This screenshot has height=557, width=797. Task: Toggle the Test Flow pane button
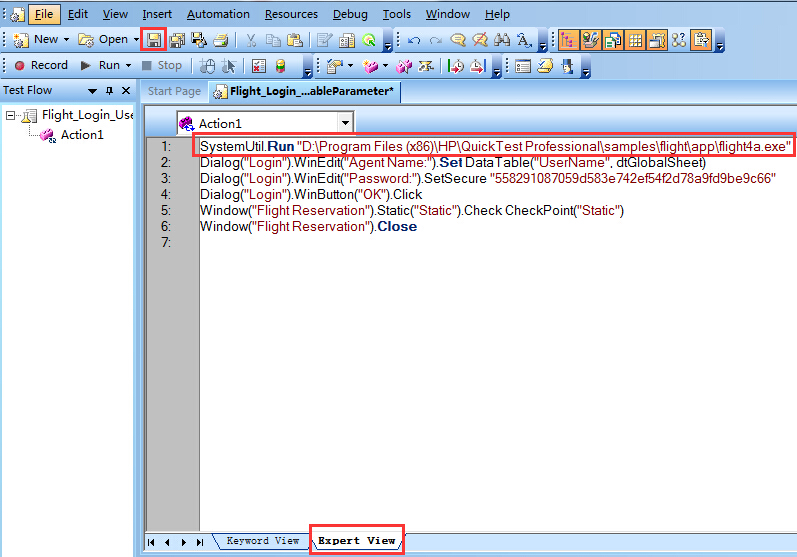[x=568, y=40]
